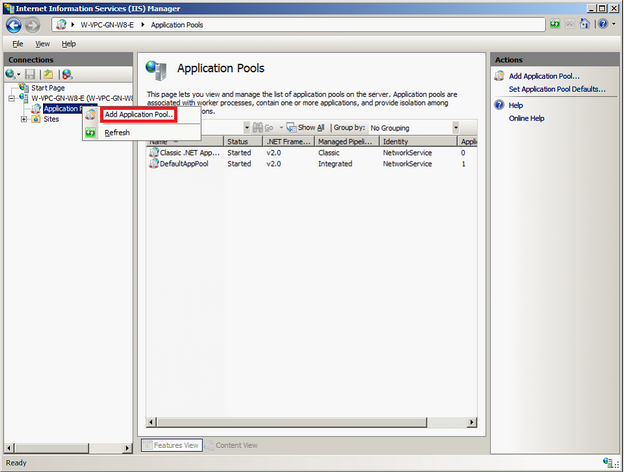Image resolution: width=624 pixels, height=472 pixels.
Task: Click the Show All button
Action: pos(306,127)
